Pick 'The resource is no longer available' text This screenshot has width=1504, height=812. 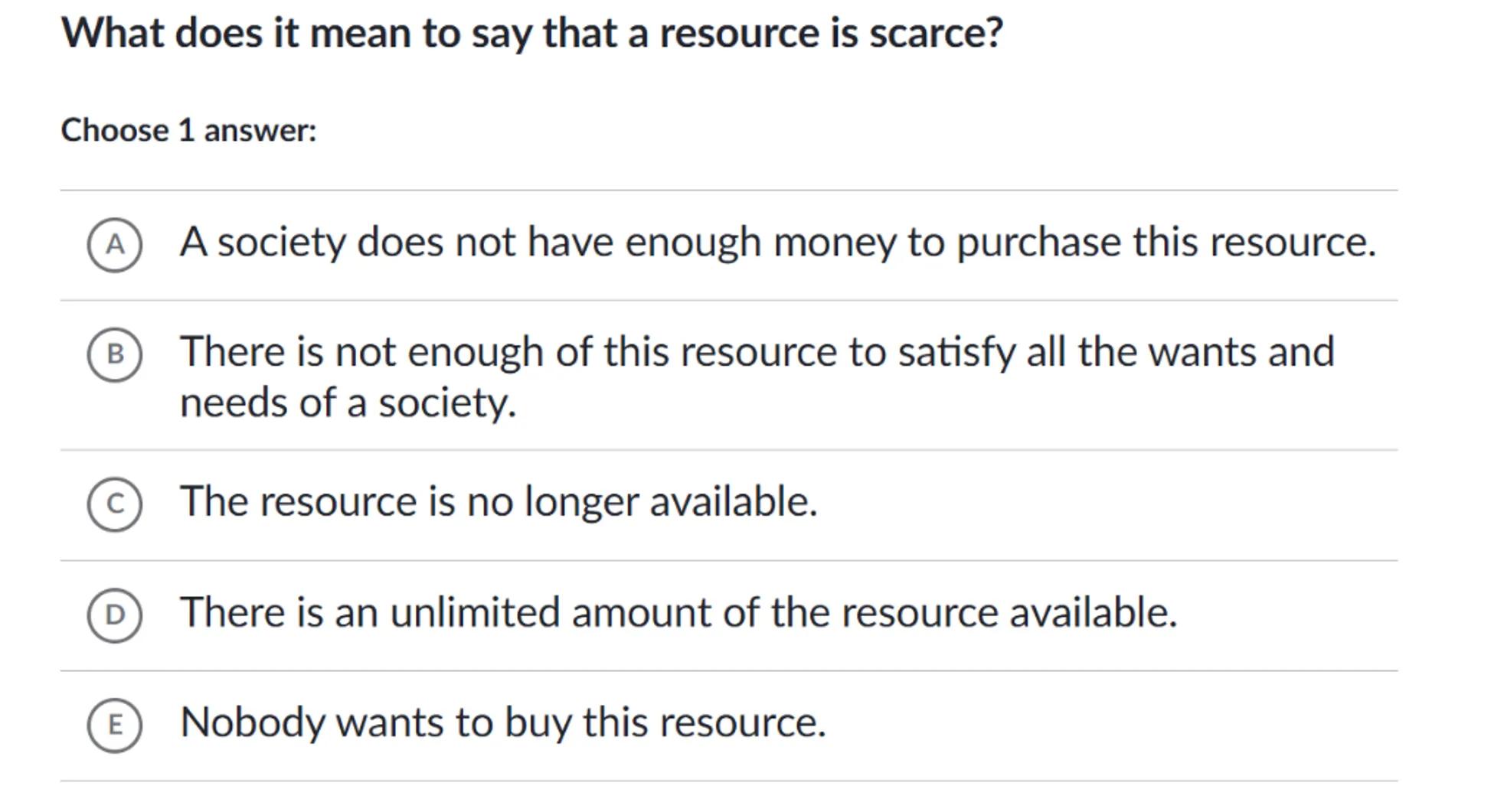(x=498, y=502)
